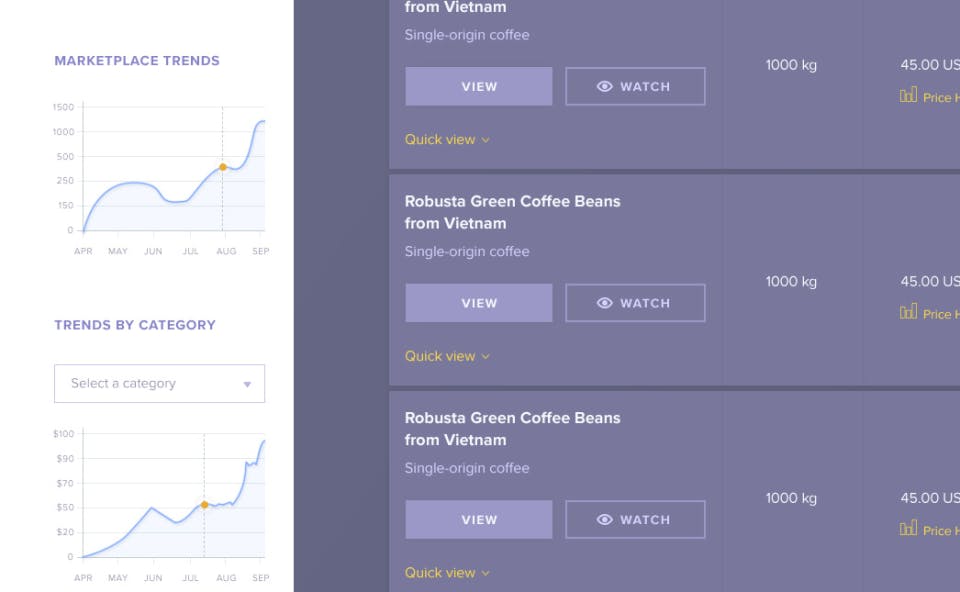
Task: Click Trends by Category heading
Action: coord(135,325)
